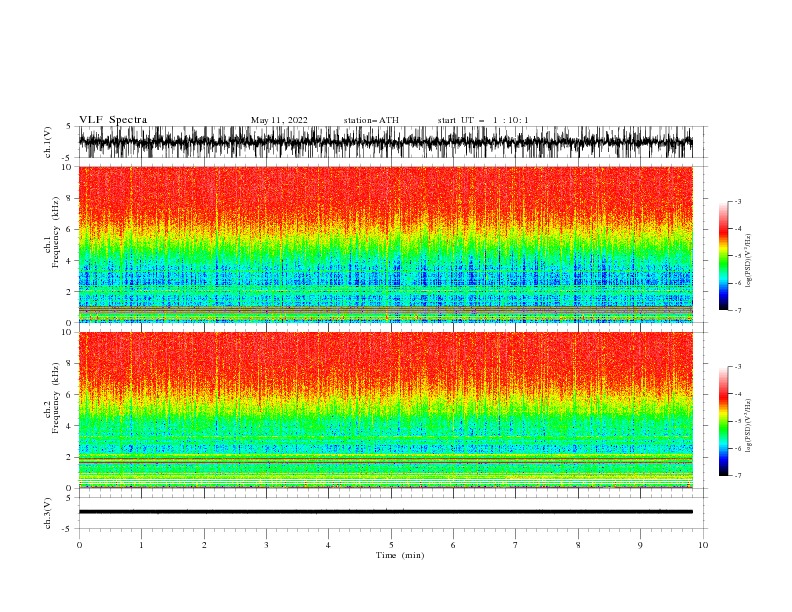Click the lower colorbar '-3' tick label

click(738, 367)
